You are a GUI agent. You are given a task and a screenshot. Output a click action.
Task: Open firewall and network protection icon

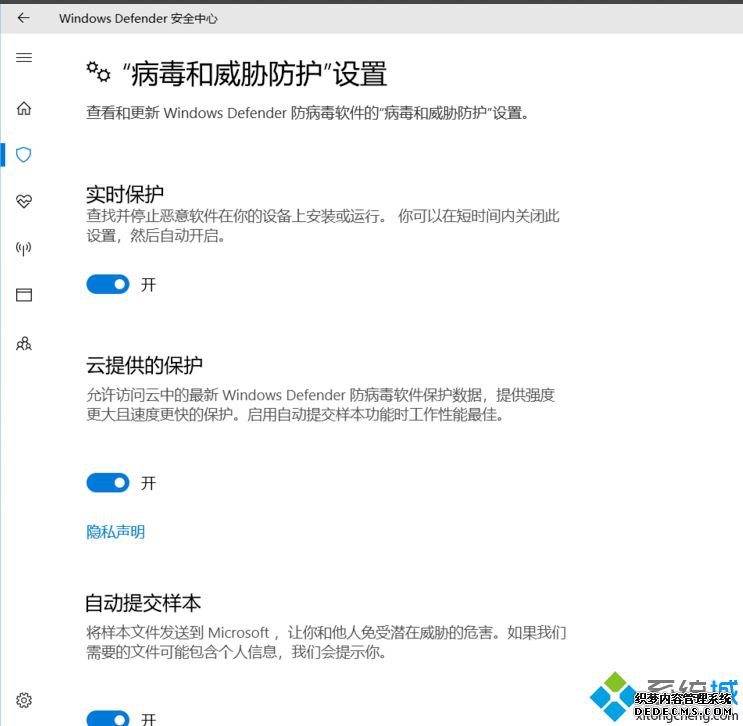24,248
